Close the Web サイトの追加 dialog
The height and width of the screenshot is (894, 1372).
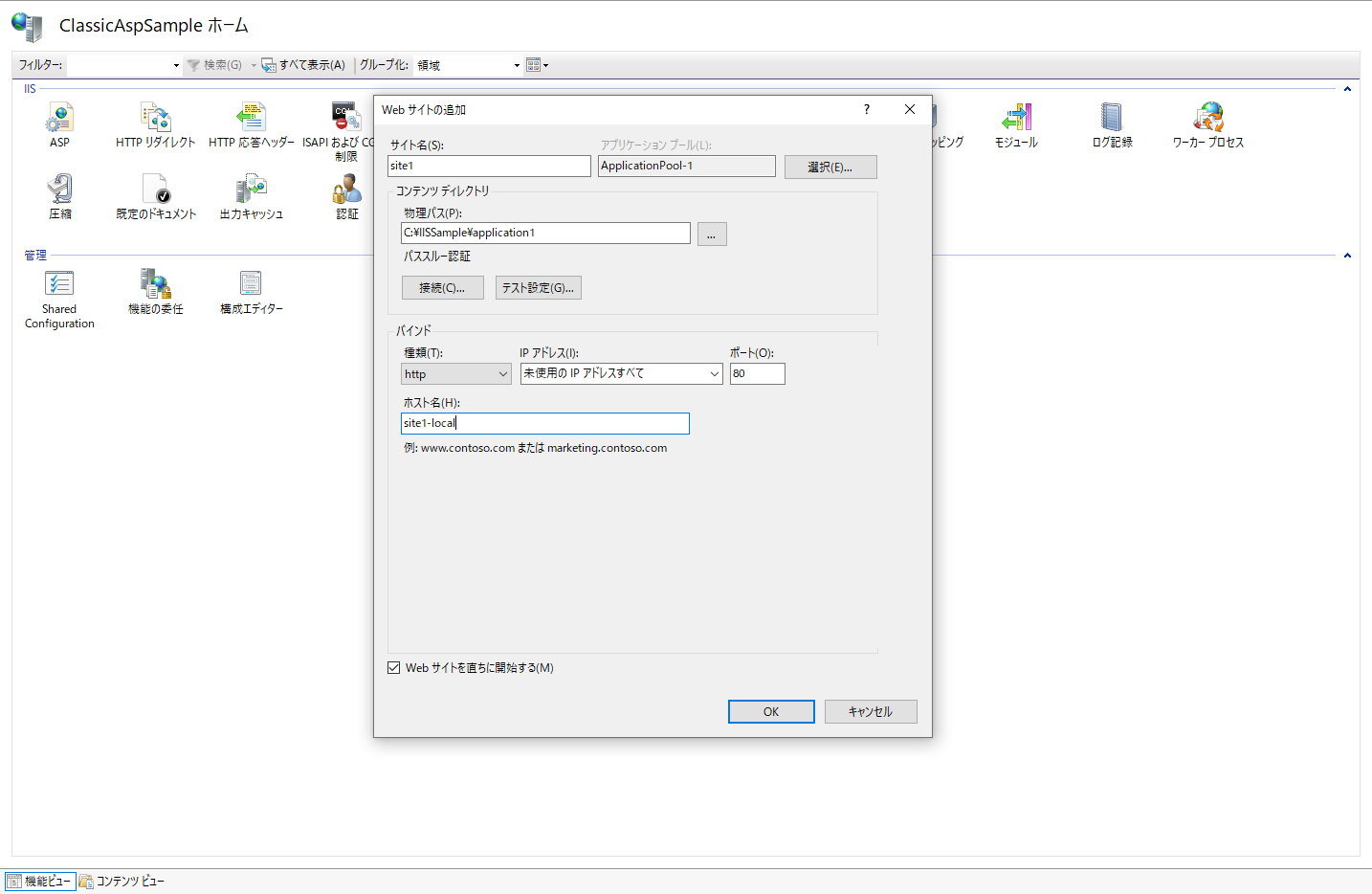tap(910, 109)
